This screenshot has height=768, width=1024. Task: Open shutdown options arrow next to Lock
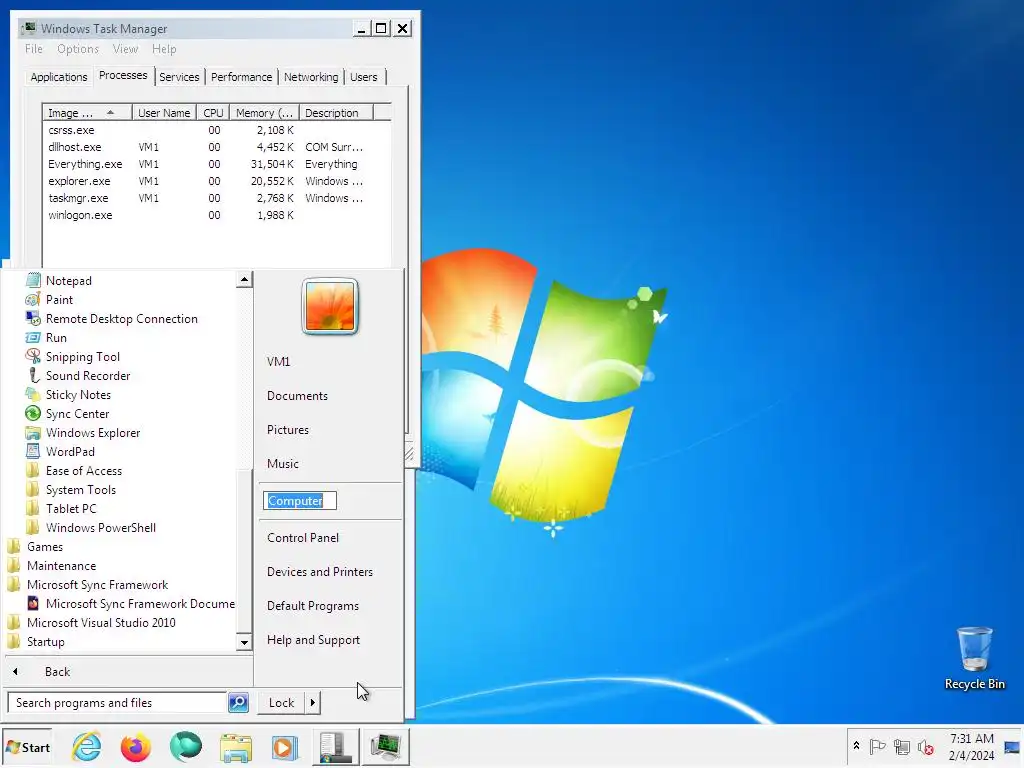point(313,703)
